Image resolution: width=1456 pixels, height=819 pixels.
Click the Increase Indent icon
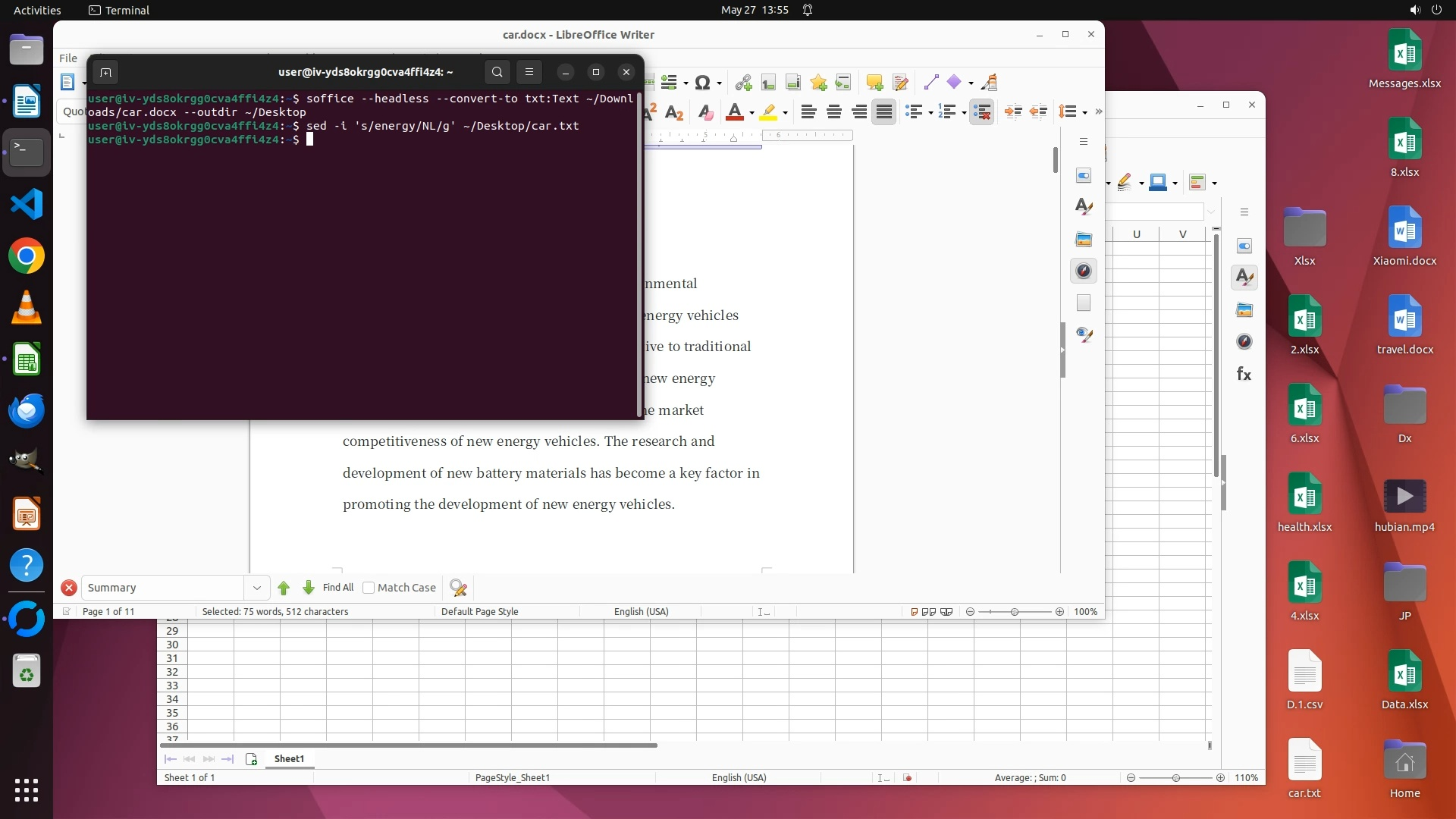pyautogui.click(x=1013, y=112)
